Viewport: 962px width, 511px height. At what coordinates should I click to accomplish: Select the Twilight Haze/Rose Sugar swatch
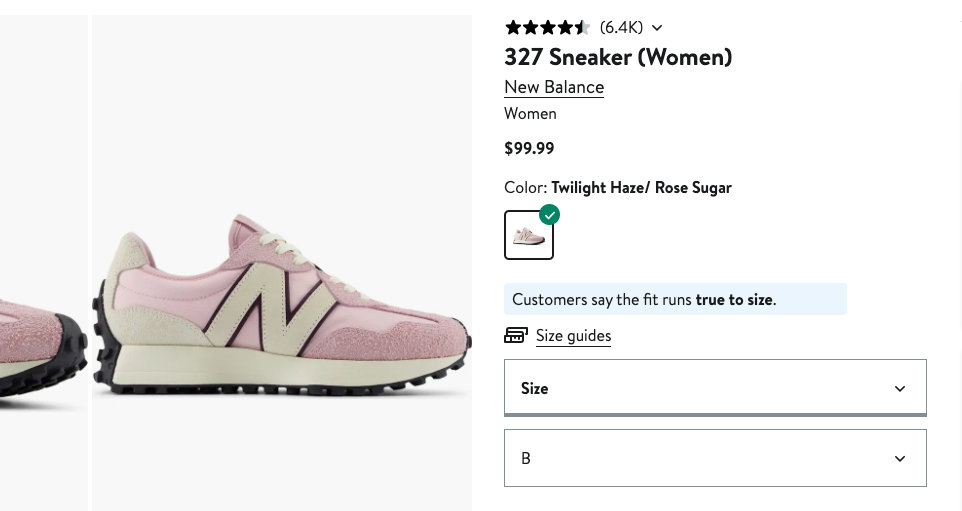[529, 236]
